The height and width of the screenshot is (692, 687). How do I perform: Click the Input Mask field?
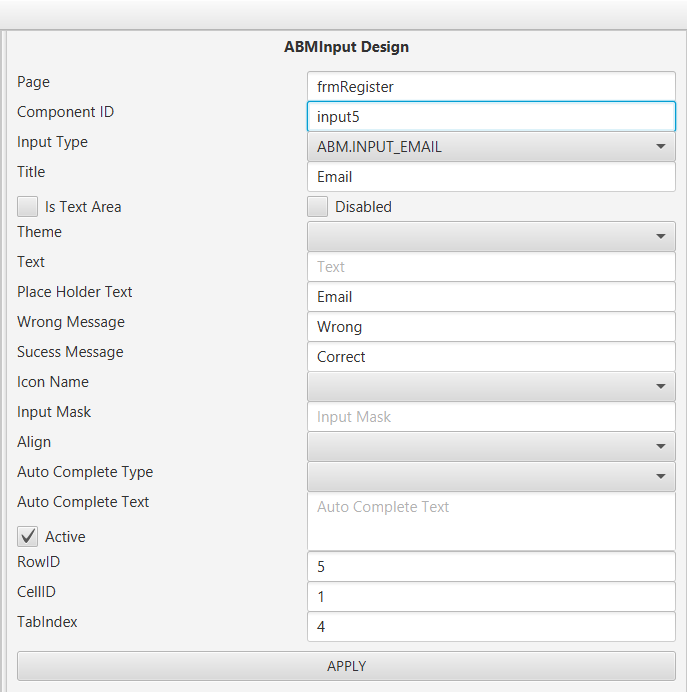pyautogui.click(x=490, y=417)
